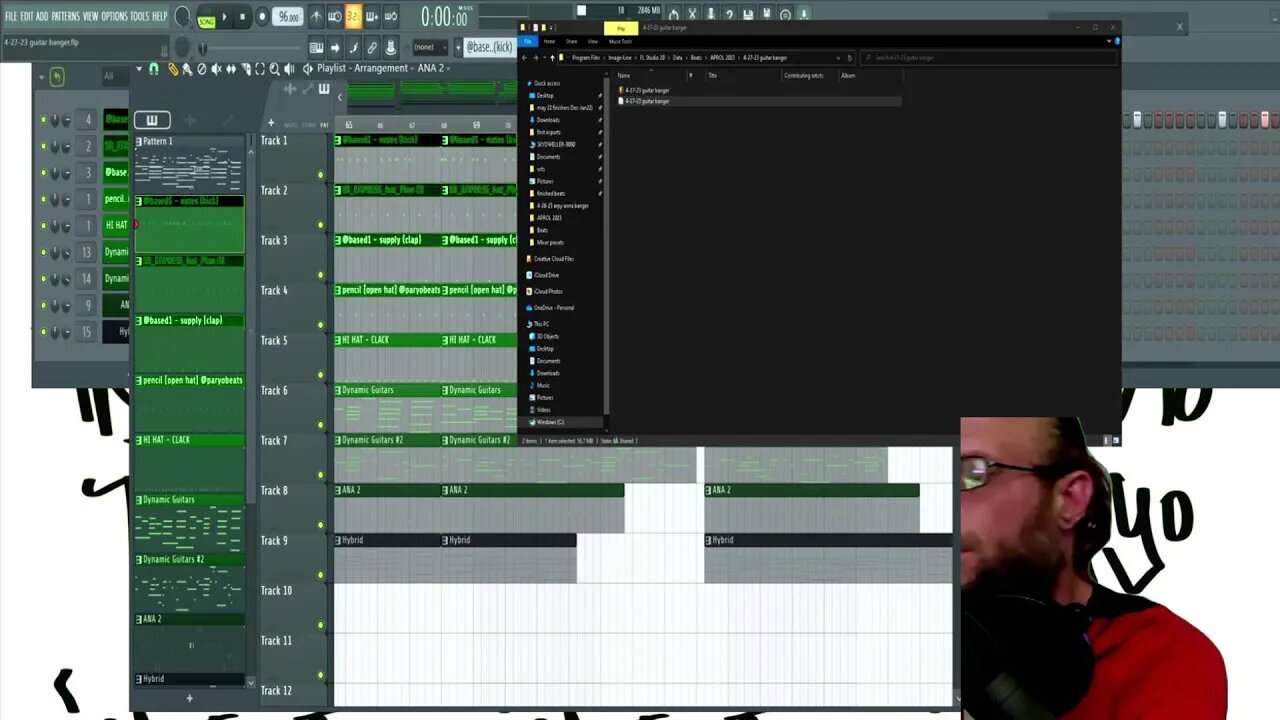Open File tab in Explorer window
1280x720 pixels.
[x=529, y=41]
